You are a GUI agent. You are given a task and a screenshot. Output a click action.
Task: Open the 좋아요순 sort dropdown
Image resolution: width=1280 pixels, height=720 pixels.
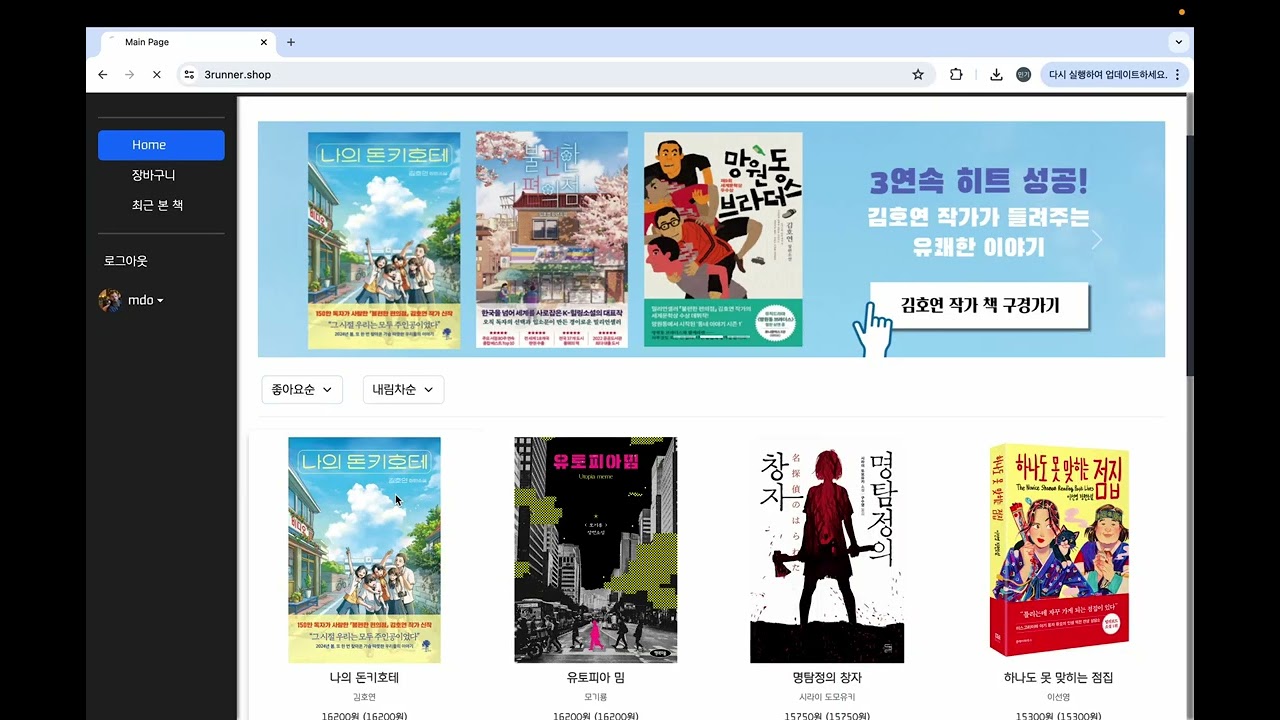pos(302,390)
